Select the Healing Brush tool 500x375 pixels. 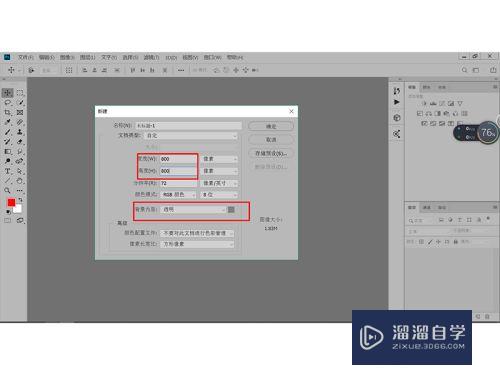[x=20, y=122]
